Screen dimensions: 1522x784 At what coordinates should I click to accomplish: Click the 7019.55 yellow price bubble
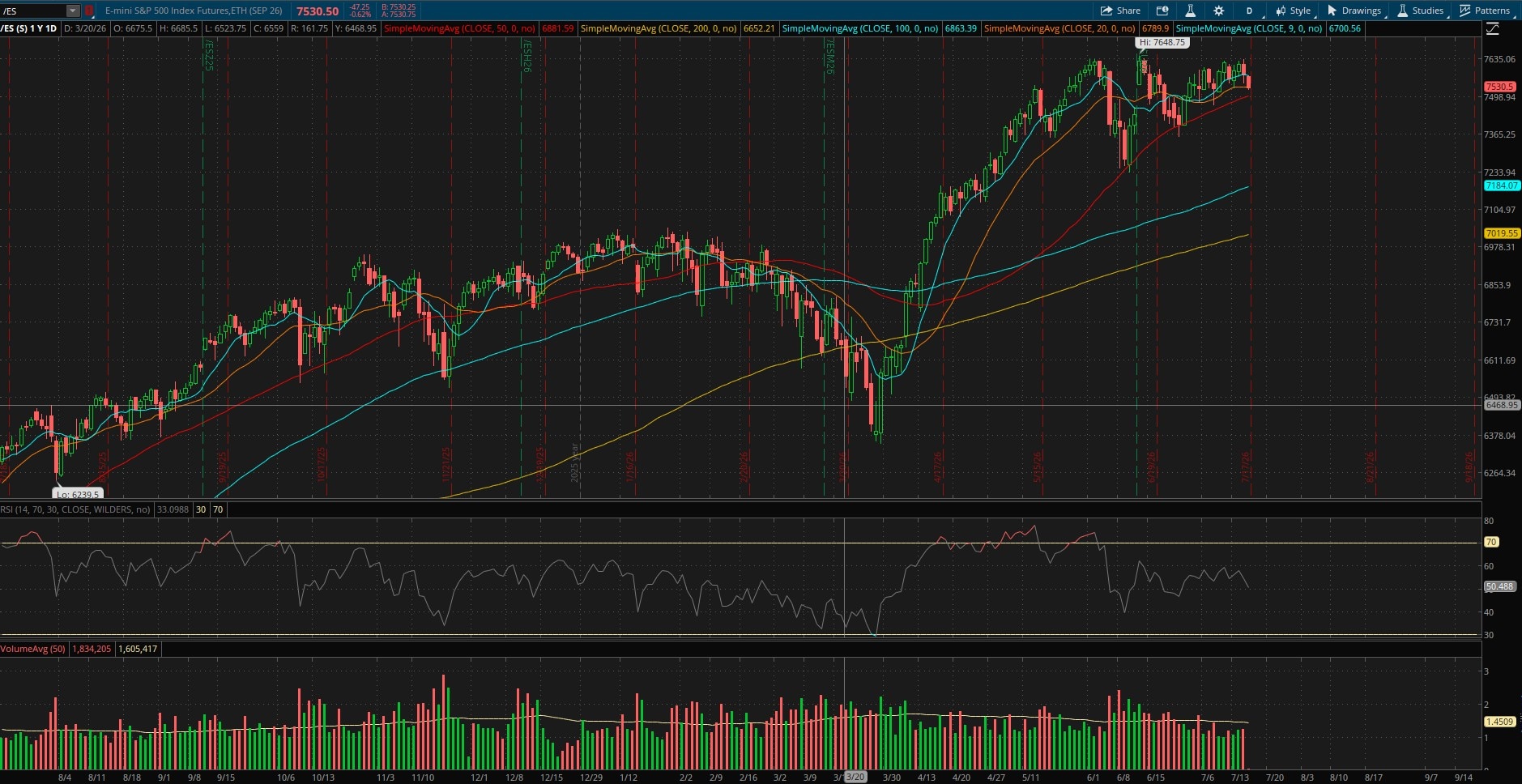pyautogui.click(x=1501, y=233)
